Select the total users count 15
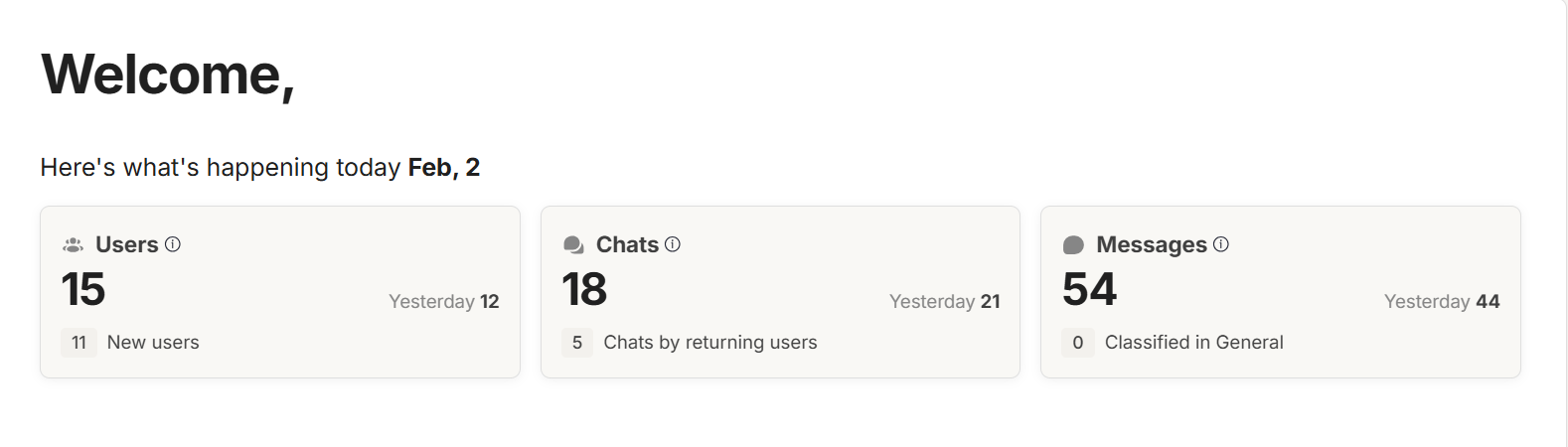 point(83,290)
